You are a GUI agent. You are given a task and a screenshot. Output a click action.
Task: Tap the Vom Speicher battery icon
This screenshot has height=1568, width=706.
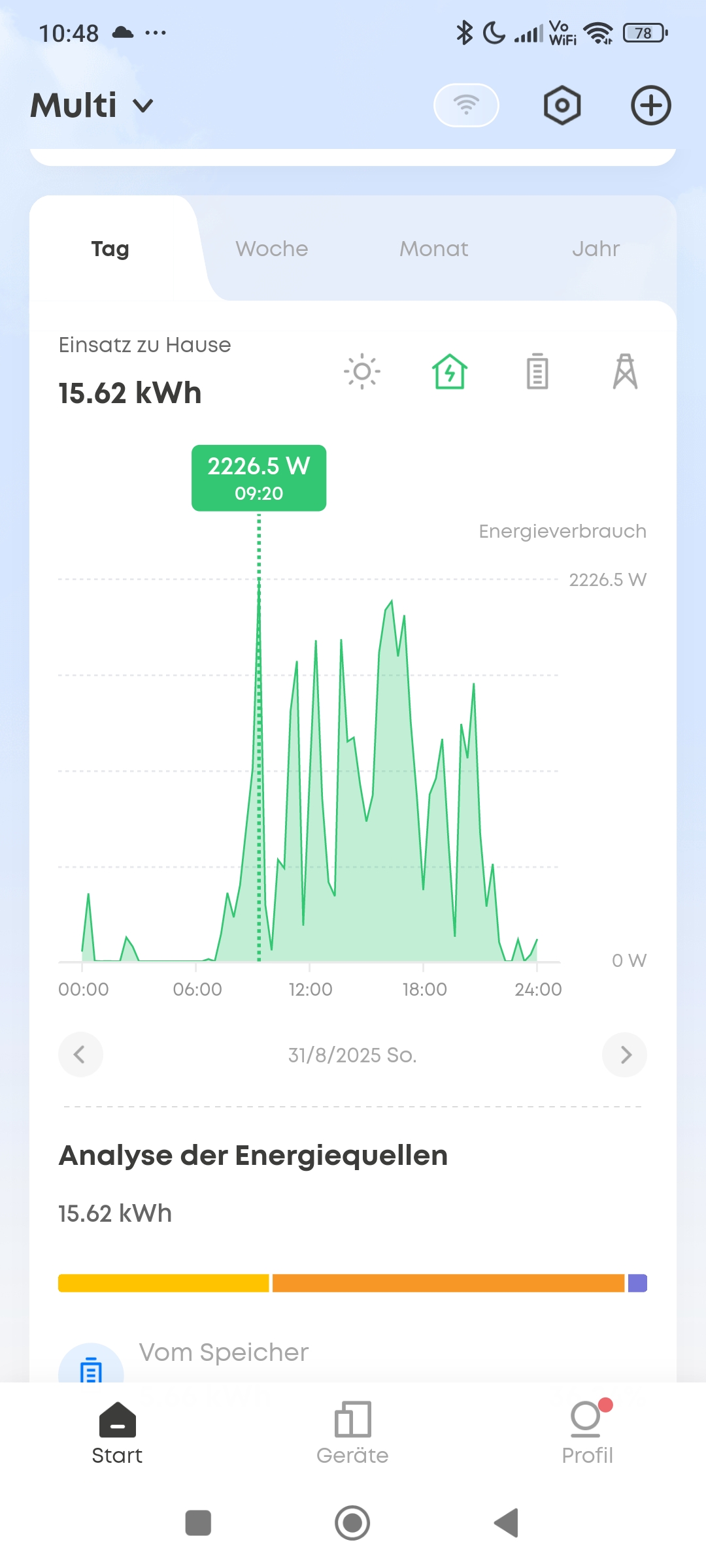[91, 1364]
